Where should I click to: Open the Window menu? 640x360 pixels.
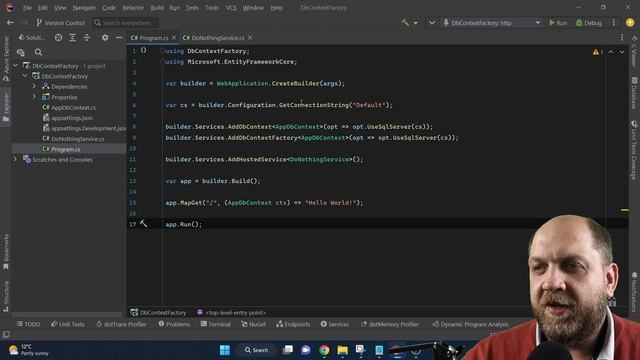coord(253,8)
